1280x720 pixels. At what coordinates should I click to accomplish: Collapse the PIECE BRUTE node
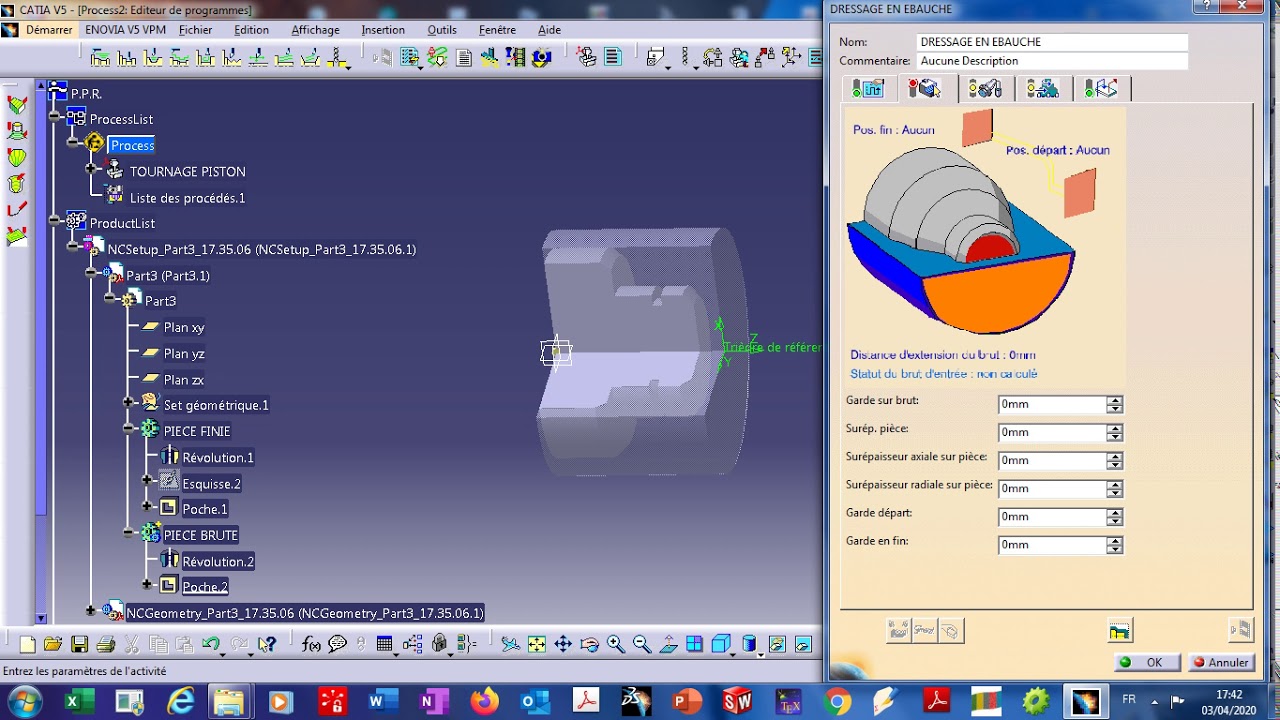129,533
